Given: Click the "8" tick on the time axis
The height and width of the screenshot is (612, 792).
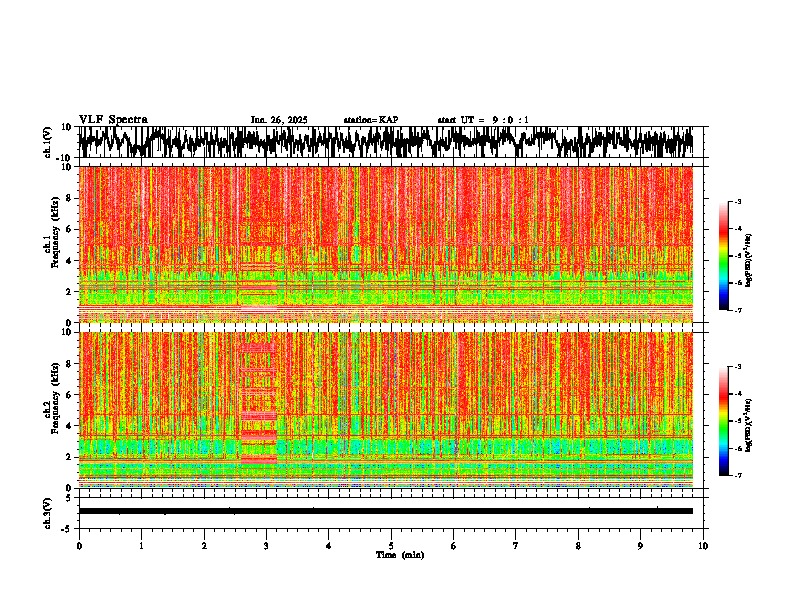Looking at the screenshot, I should pos(578,546).
